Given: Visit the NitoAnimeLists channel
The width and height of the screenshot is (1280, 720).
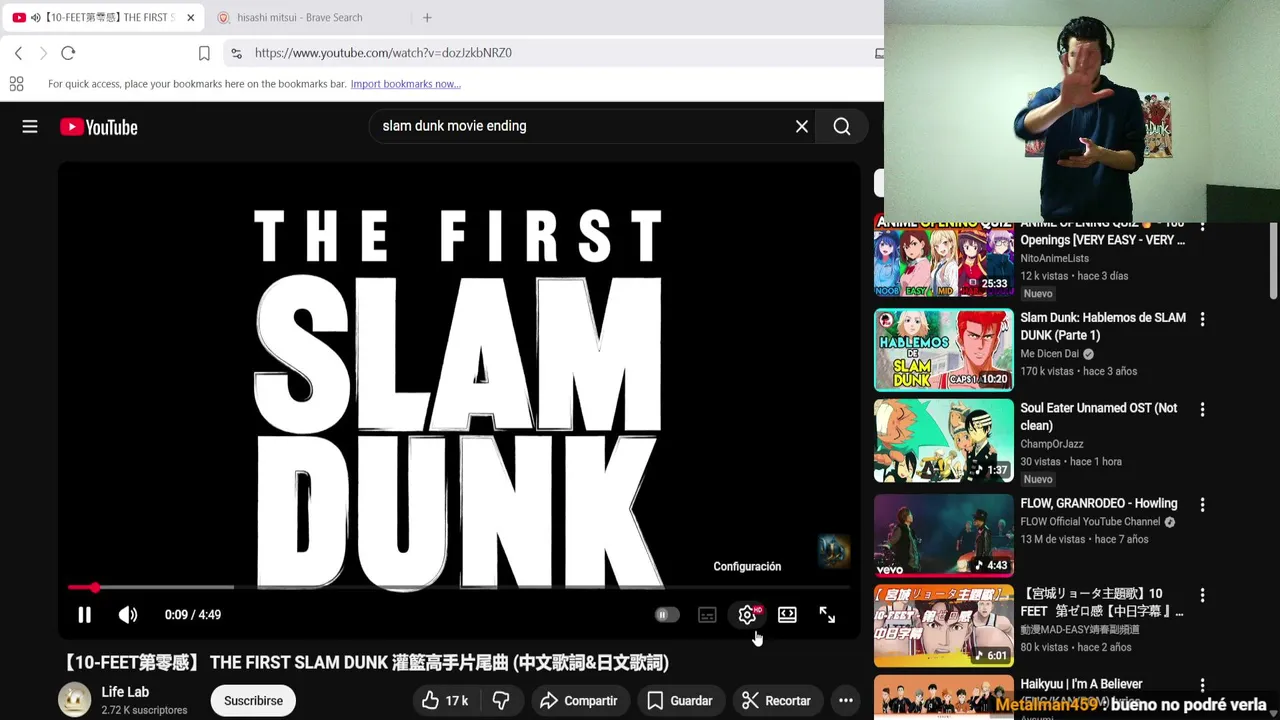Looking at the screenshot, I should [x=1054, y=258].
